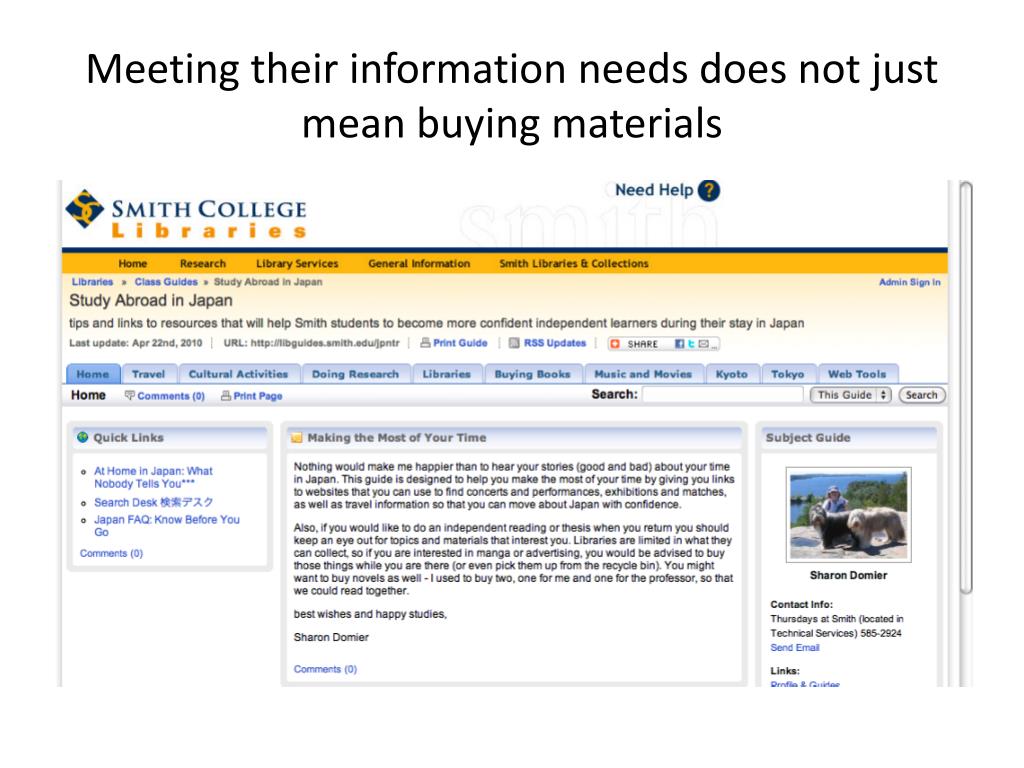Click the Class Guides breadcrumb link
The width and height of the screenshot is (1024, 768).
[166, 282]
